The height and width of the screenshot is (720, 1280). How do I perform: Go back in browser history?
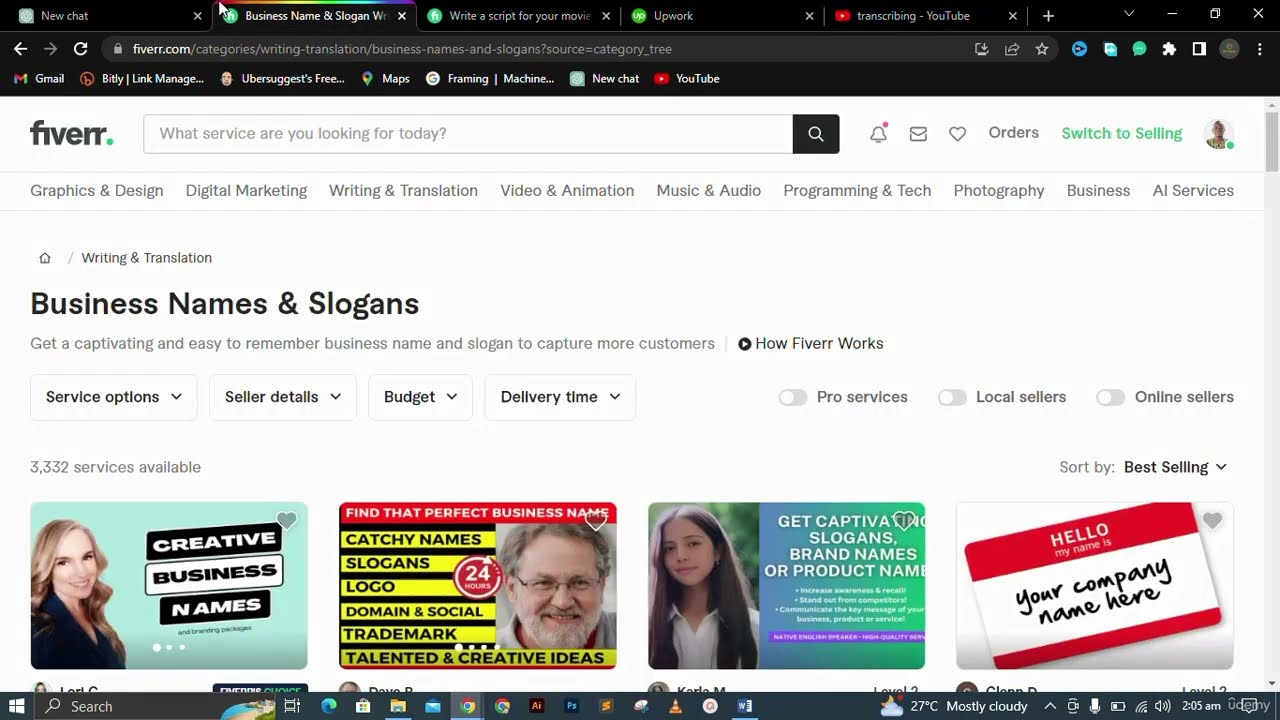21,49
